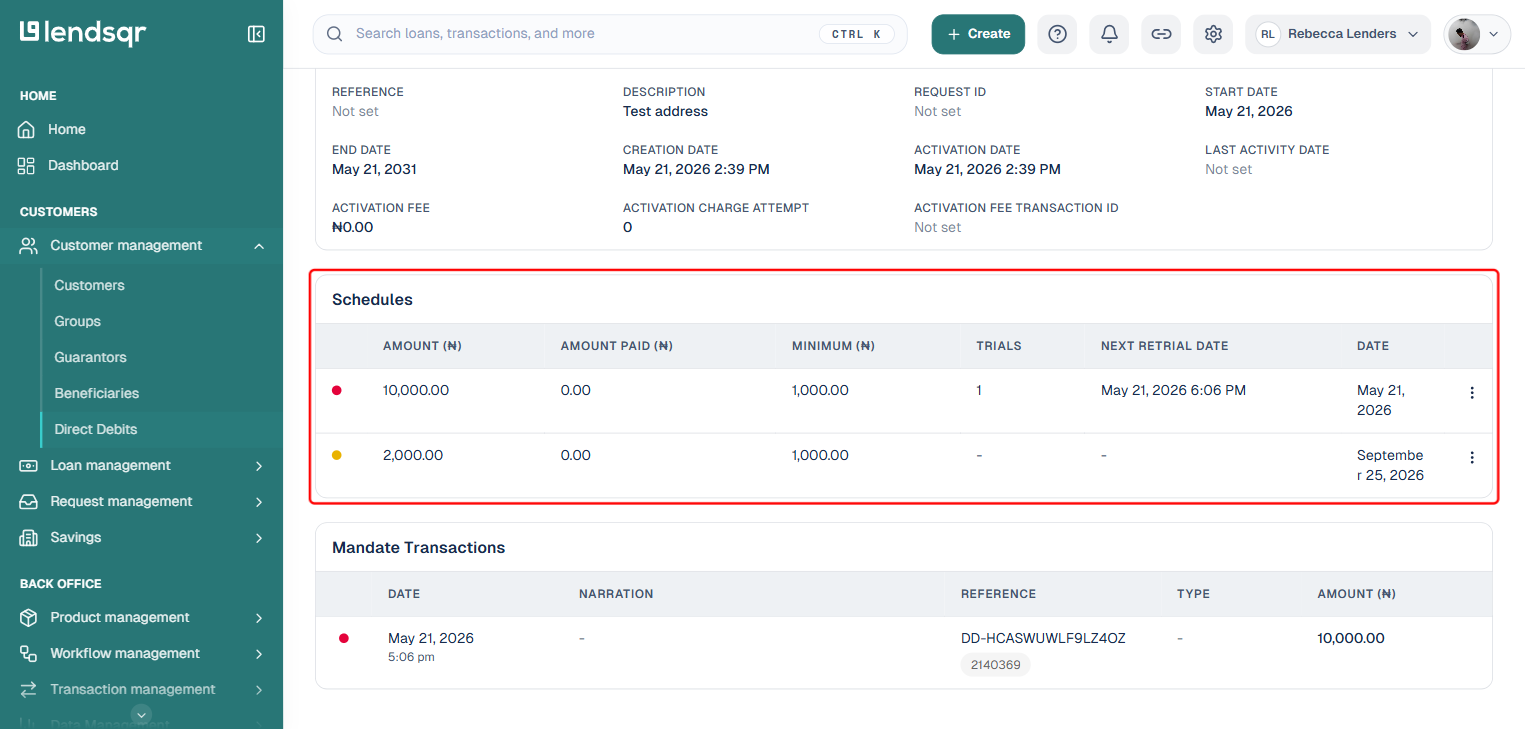Screen dimensions: 1535x730
Task: Click reference DD-HCASWUWLF9LZ4OZ
Action: [1043, 638]
